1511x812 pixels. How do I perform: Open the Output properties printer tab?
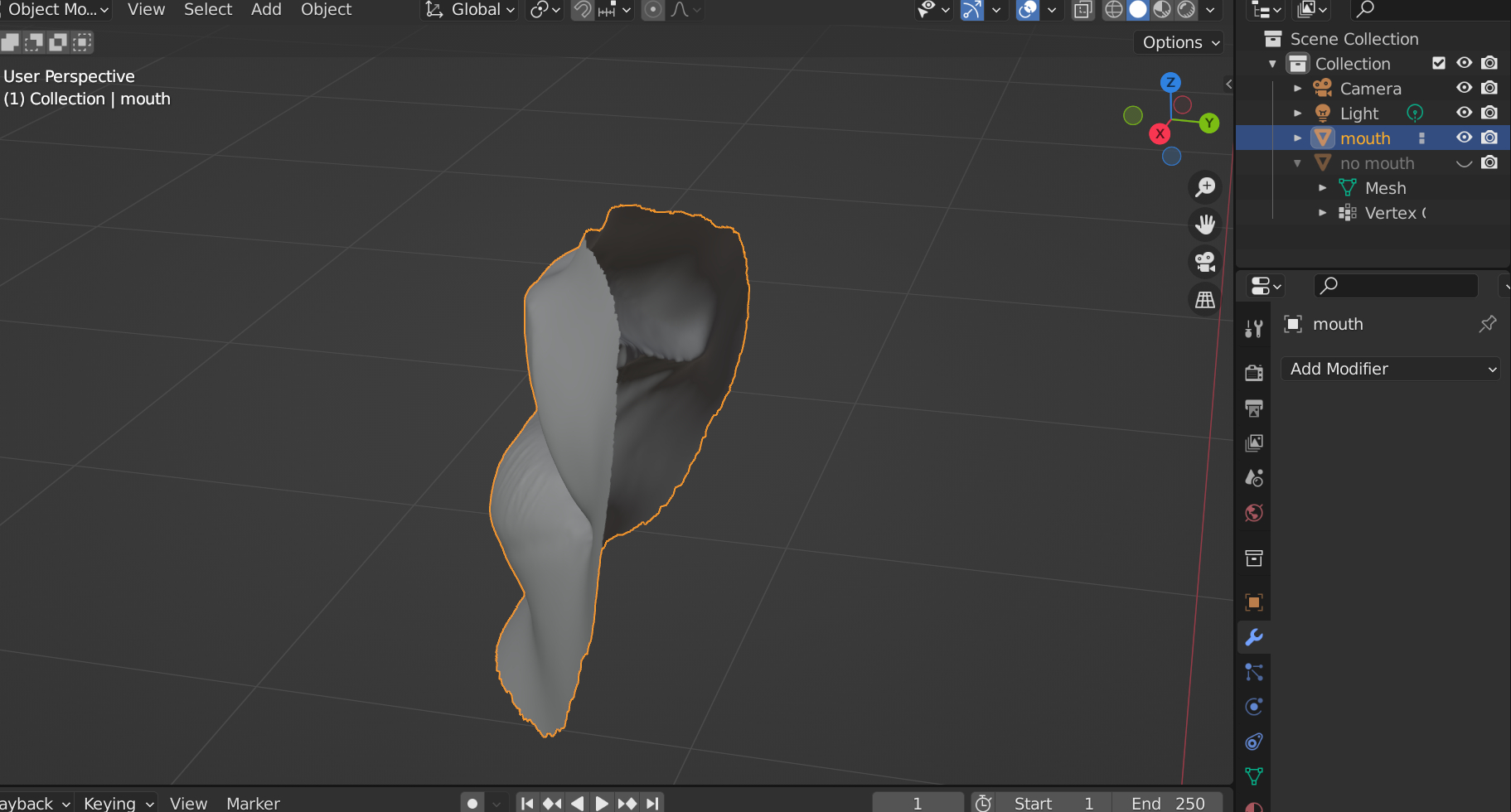click(1254, 408)
